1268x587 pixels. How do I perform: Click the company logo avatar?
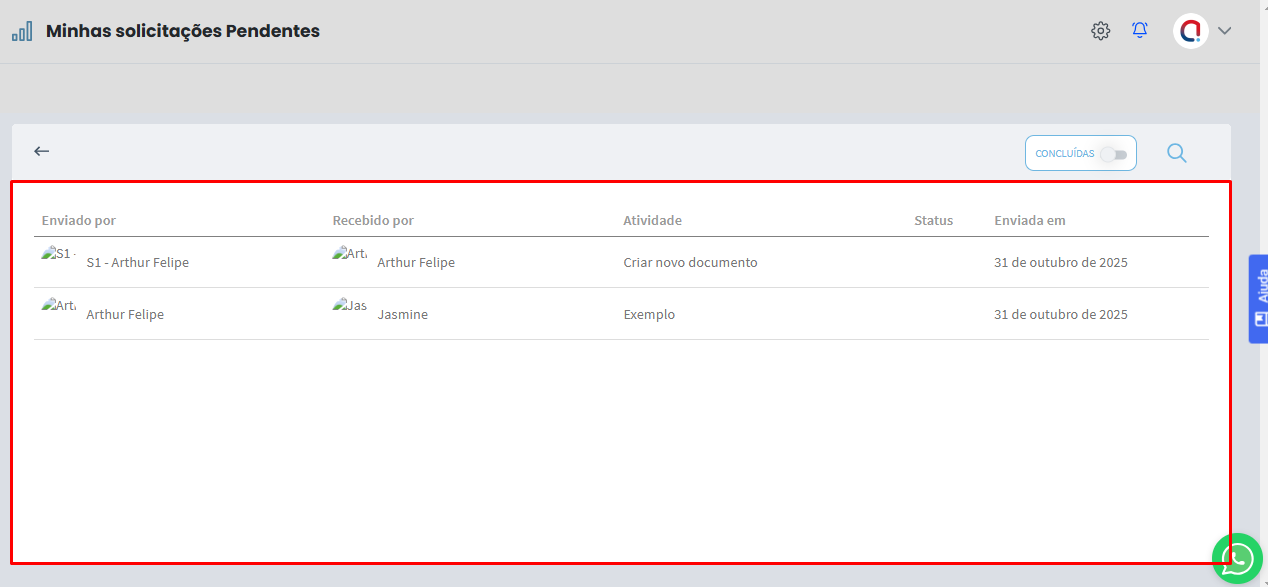click(x=1190, y=31)
